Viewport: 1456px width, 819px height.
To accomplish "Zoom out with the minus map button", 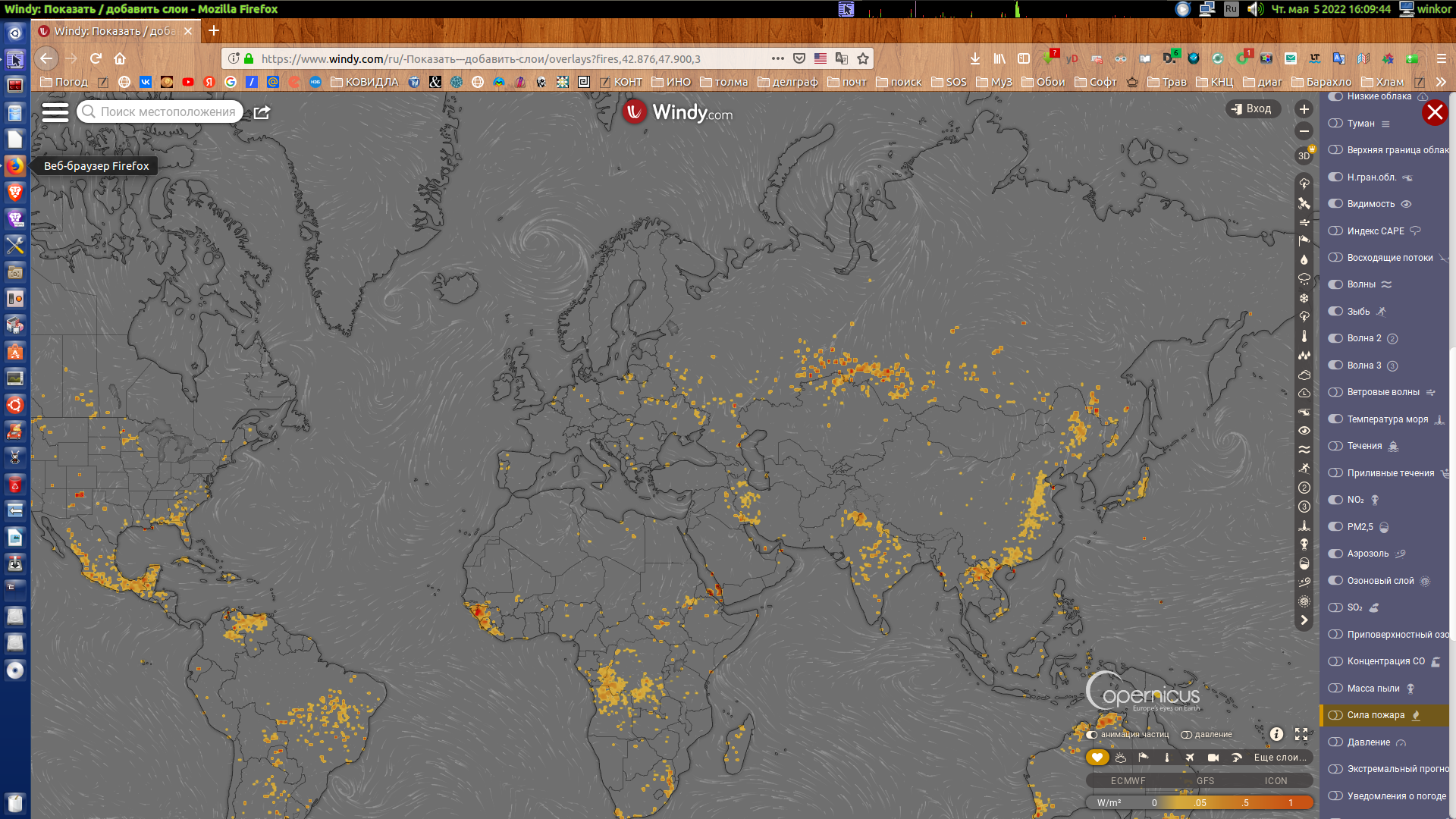I will [1304, 131].
